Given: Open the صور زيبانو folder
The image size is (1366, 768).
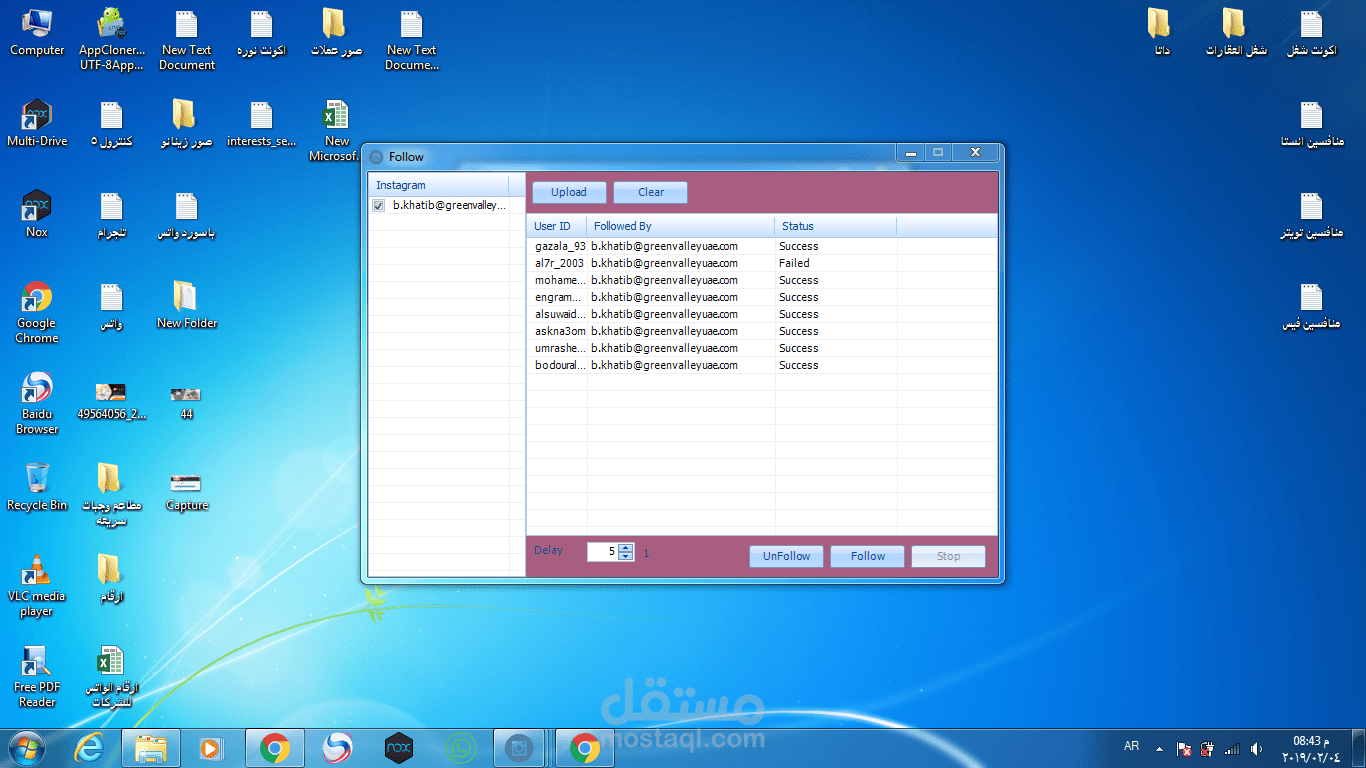Looking at the screenshot, I should tap(187, 123).
